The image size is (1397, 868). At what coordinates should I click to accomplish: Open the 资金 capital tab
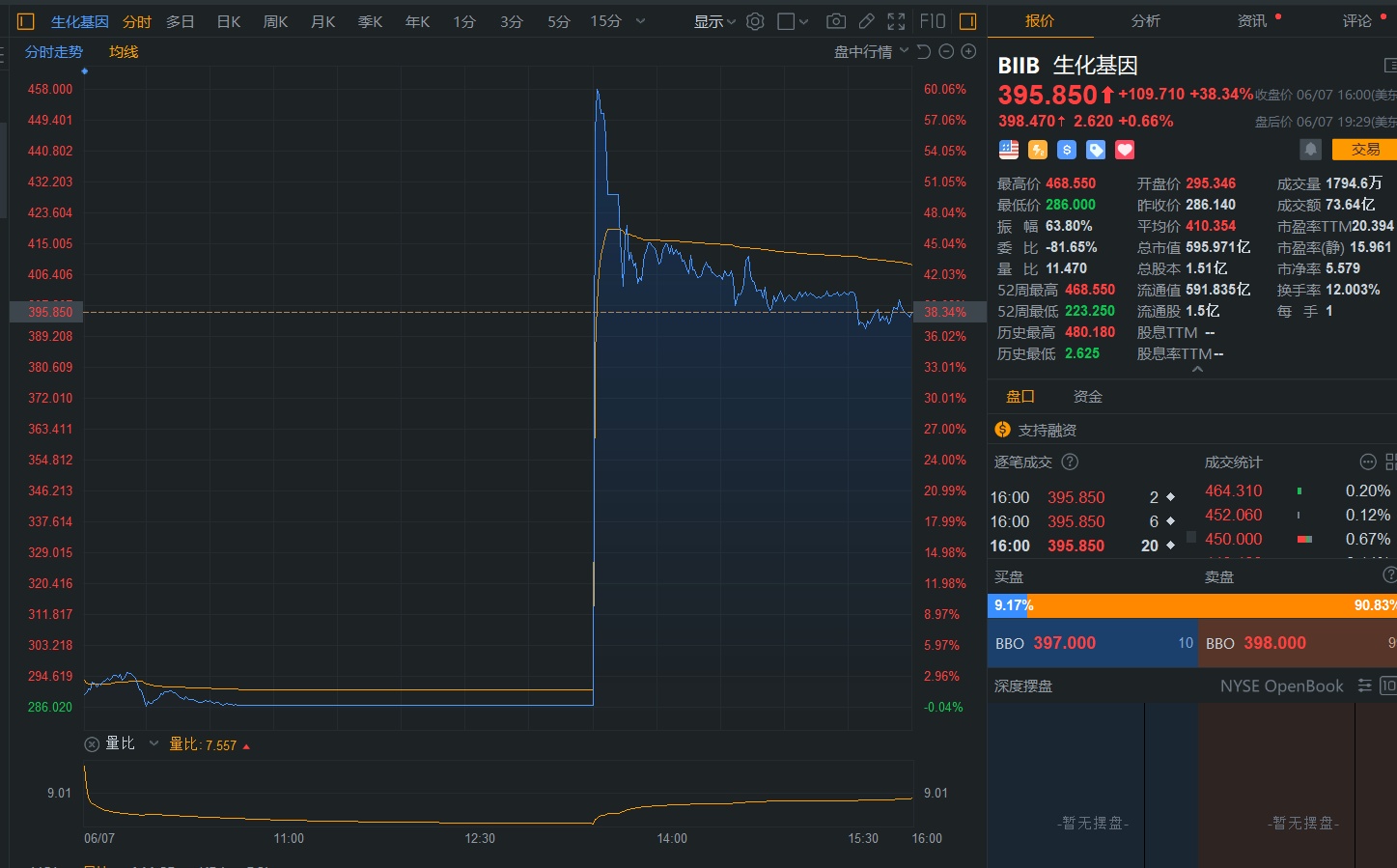(1087, 397)
